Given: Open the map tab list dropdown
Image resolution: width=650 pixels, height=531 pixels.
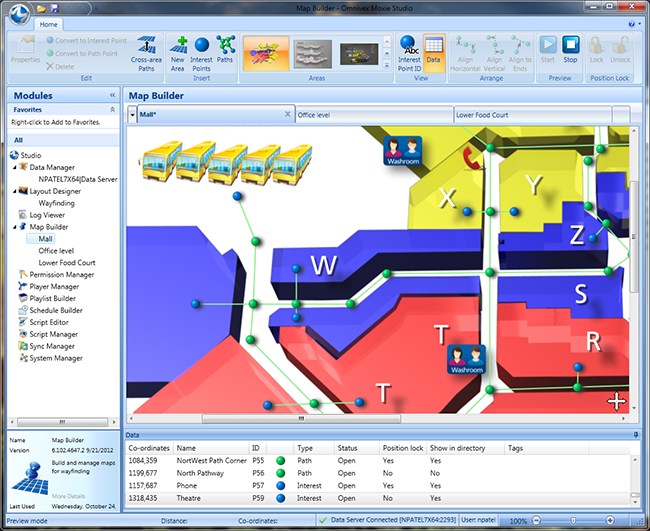Looking at the screenshot, I should pyautogui.click(x=132, y=115).
